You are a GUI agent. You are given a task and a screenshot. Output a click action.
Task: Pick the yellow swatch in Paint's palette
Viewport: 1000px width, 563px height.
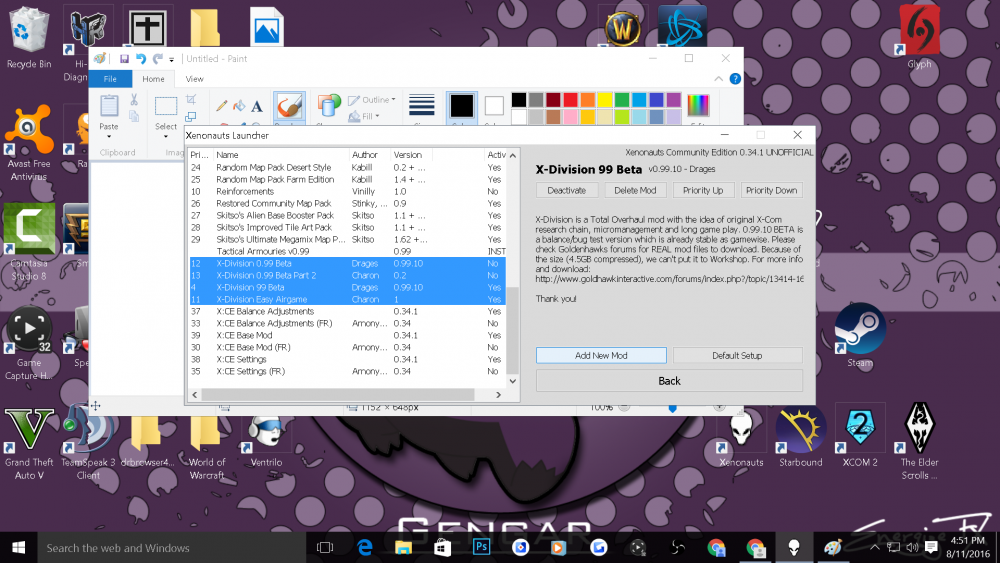pos(605,99)
